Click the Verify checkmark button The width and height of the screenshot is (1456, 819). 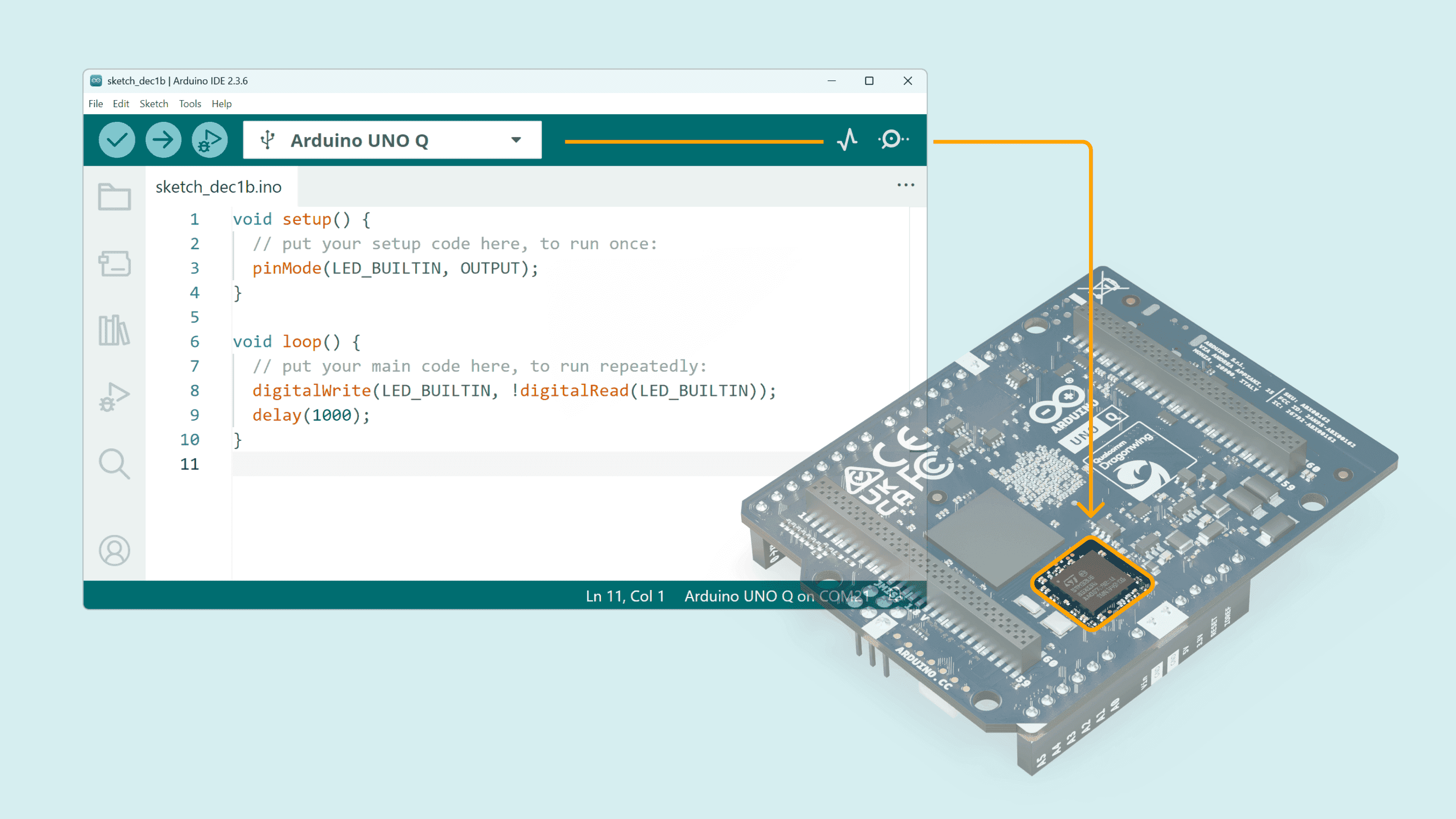tap(116, 140)
